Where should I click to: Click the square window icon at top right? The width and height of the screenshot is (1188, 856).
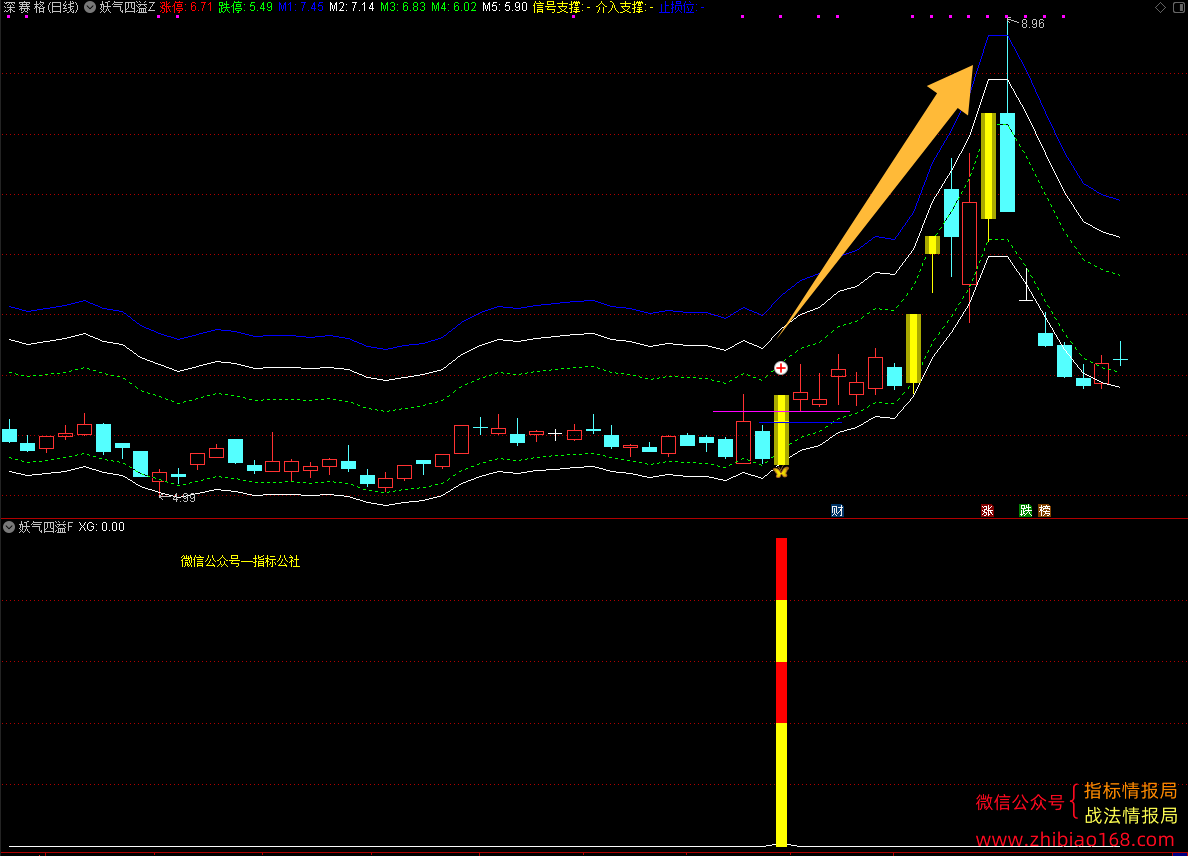[x=1179, y=8]
